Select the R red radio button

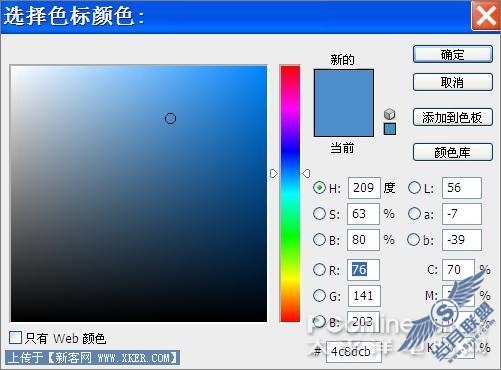319,269
